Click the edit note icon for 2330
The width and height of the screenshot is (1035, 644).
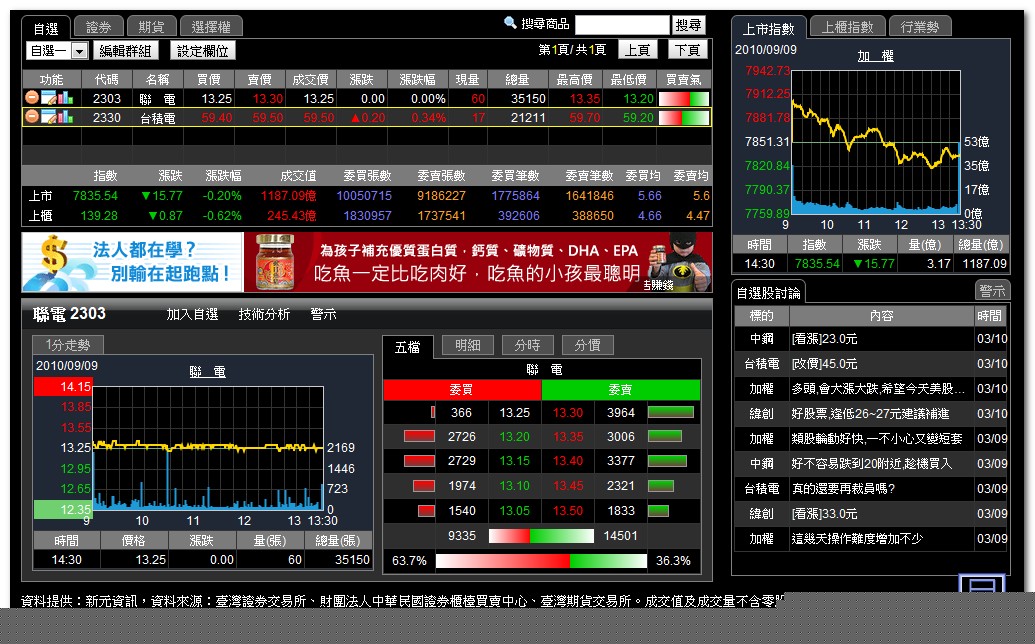point(47,117)
